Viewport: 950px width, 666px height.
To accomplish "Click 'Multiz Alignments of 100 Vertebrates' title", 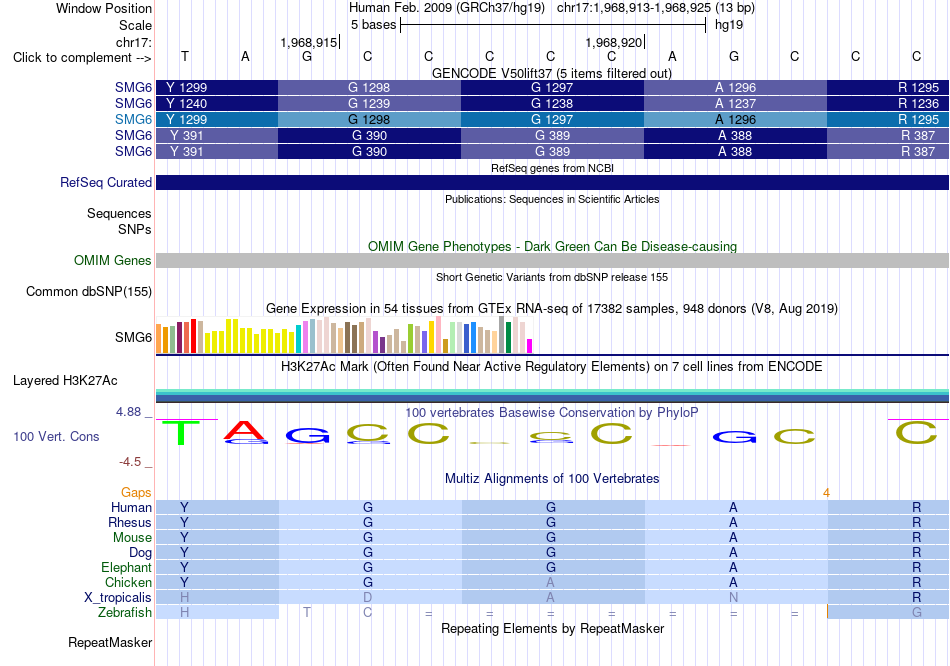I will click(x=552, y=479).
